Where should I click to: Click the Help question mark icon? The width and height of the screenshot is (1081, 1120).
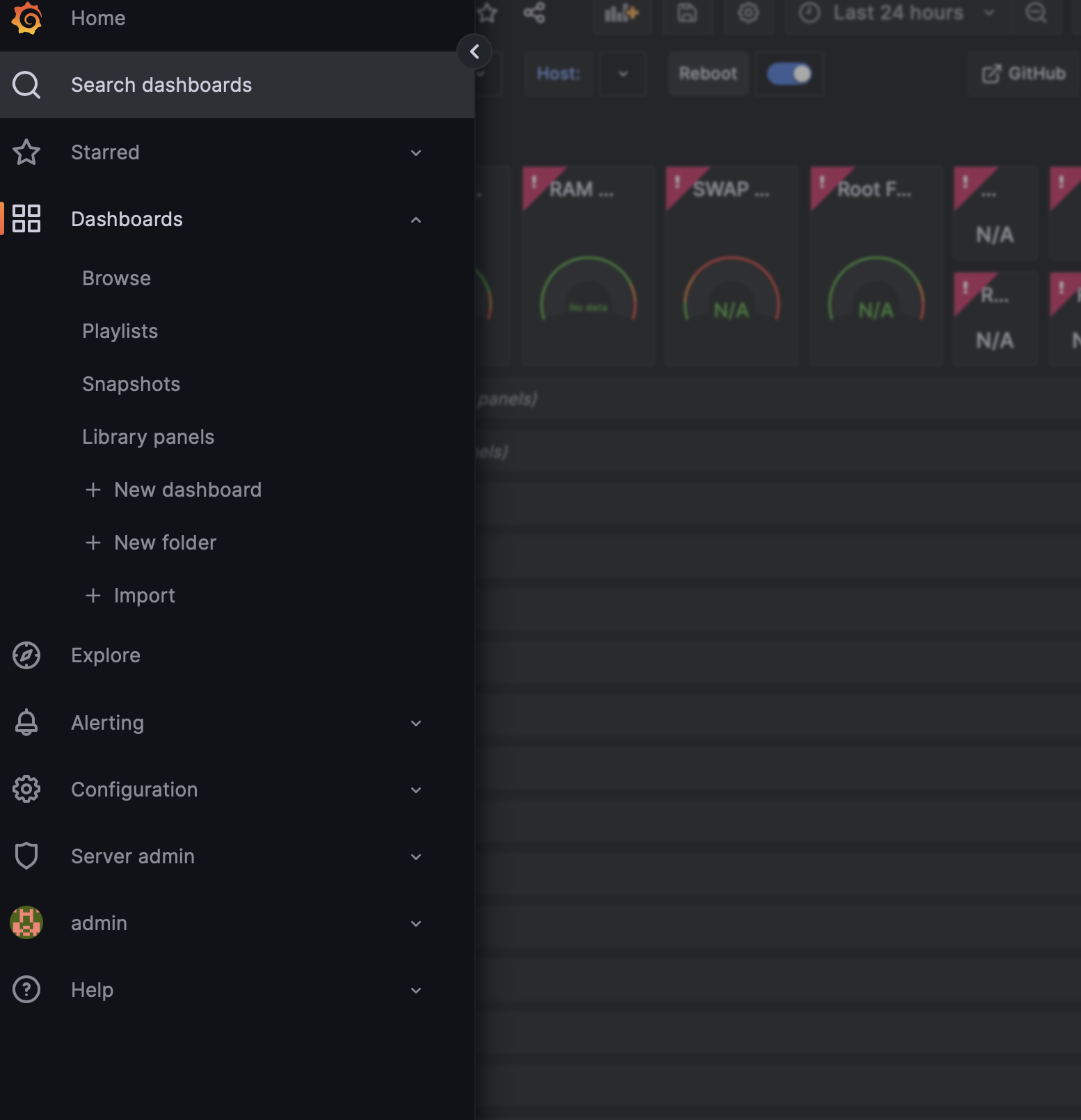26,989
